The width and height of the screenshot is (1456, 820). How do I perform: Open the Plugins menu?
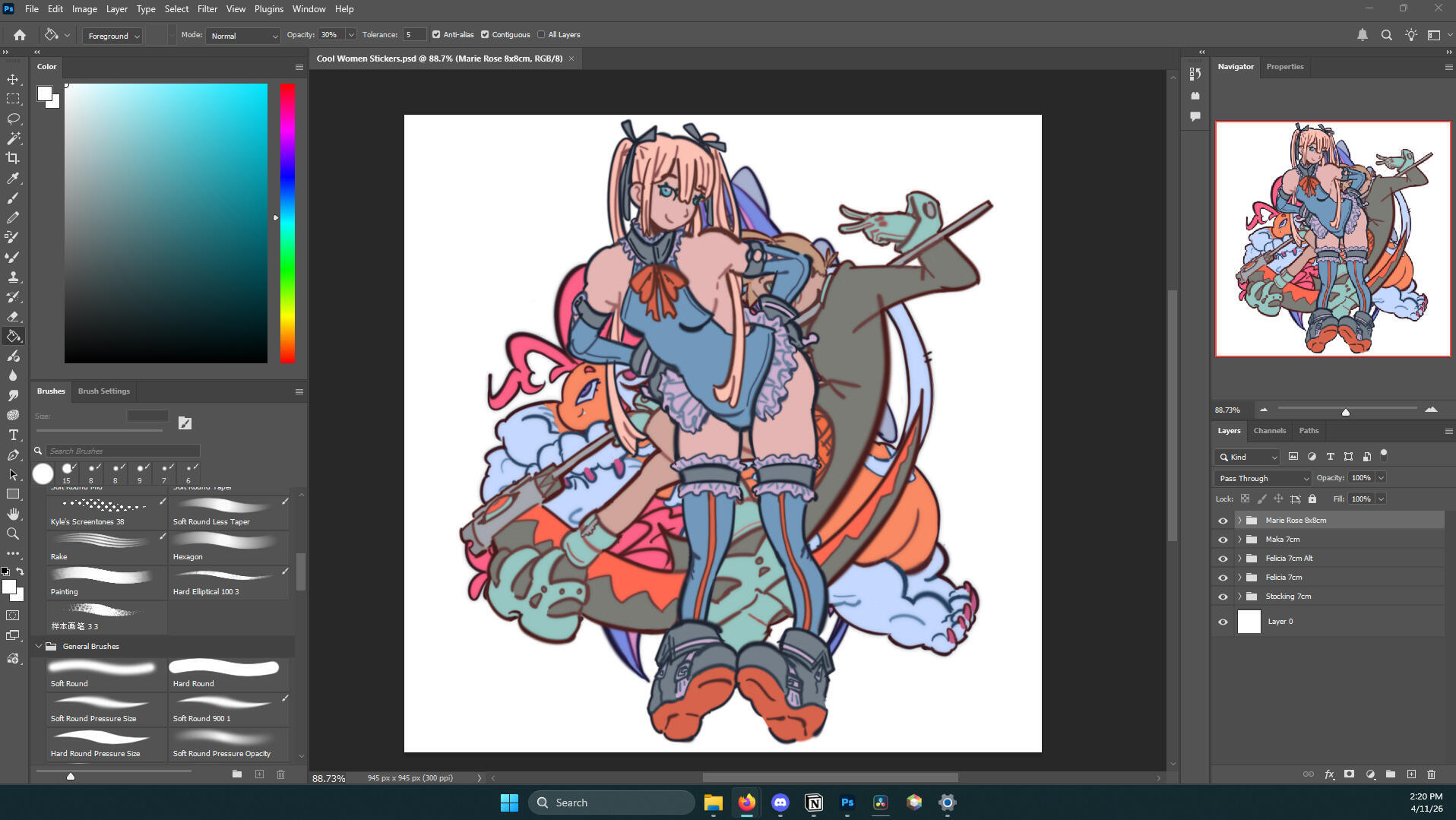(269, 9)
